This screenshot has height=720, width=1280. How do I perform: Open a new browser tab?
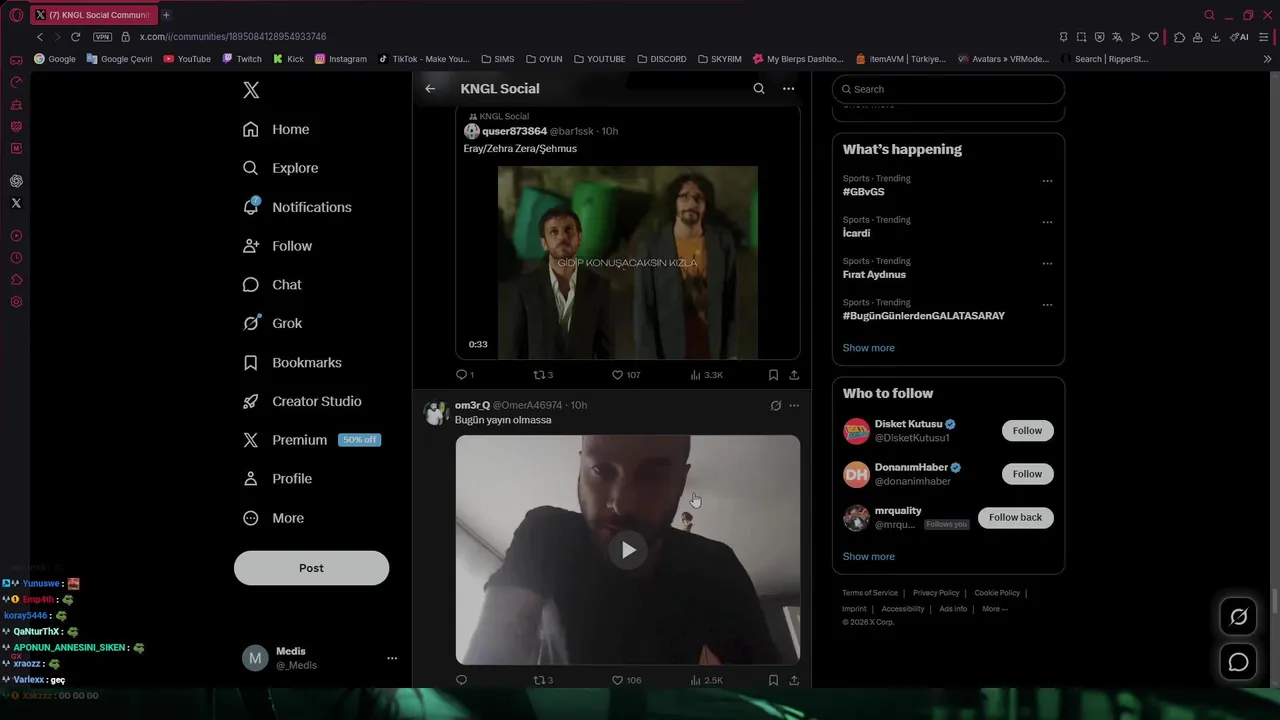pos(166,15)
